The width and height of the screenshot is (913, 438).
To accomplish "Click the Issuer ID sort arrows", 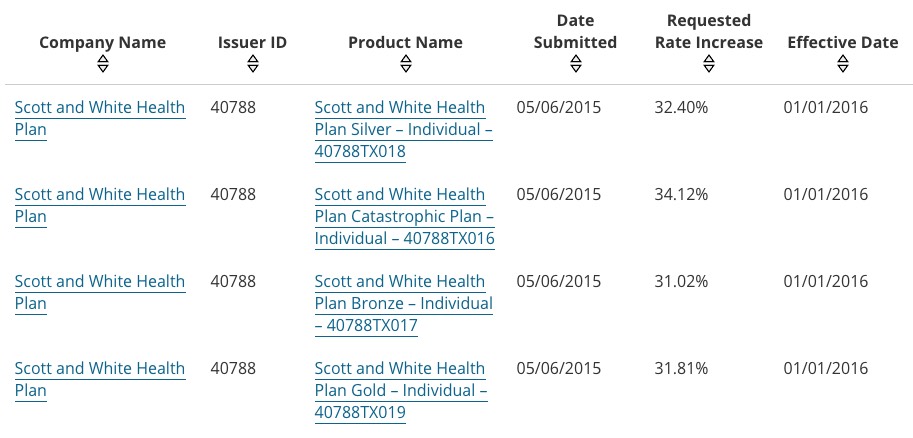I will pos(252,64).
